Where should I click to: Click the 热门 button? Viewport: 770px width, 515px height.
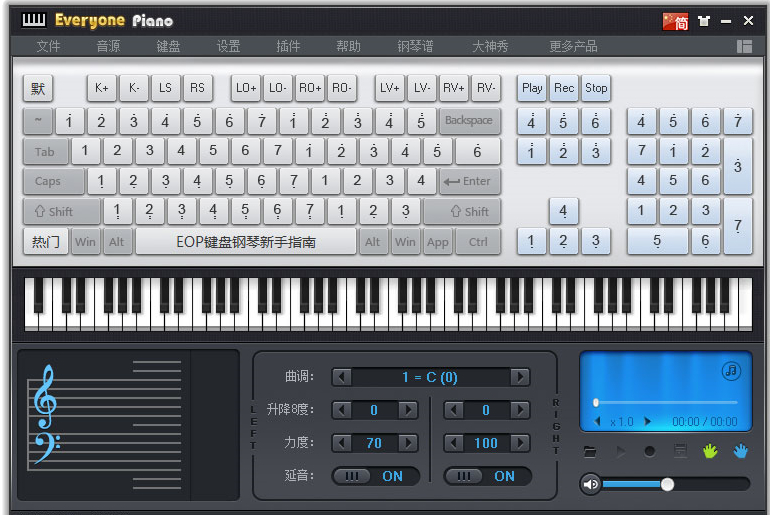pyautogui.click(x=46, y=242)
